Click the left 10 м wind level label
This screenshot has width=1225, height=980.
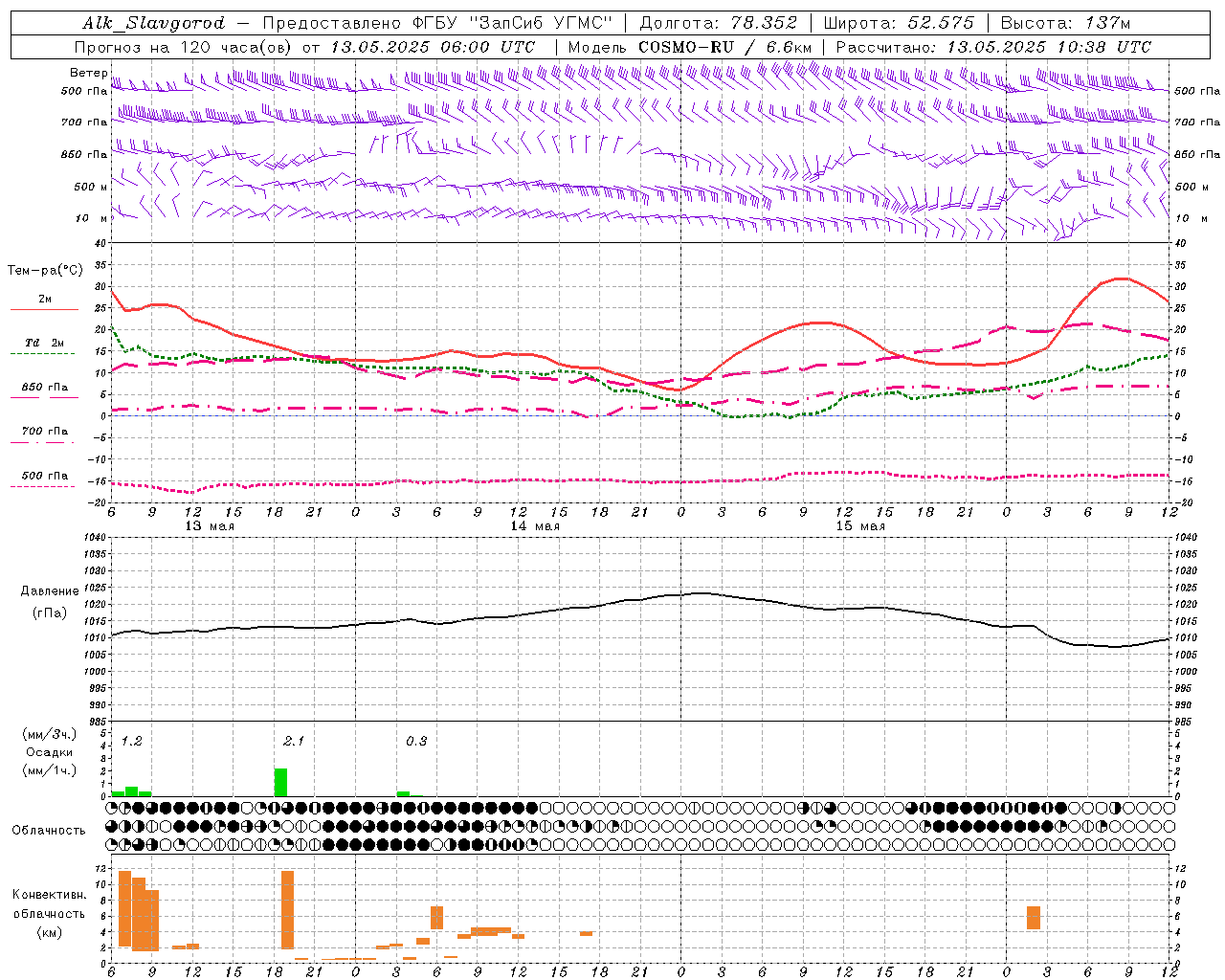[x=92, y=218]
